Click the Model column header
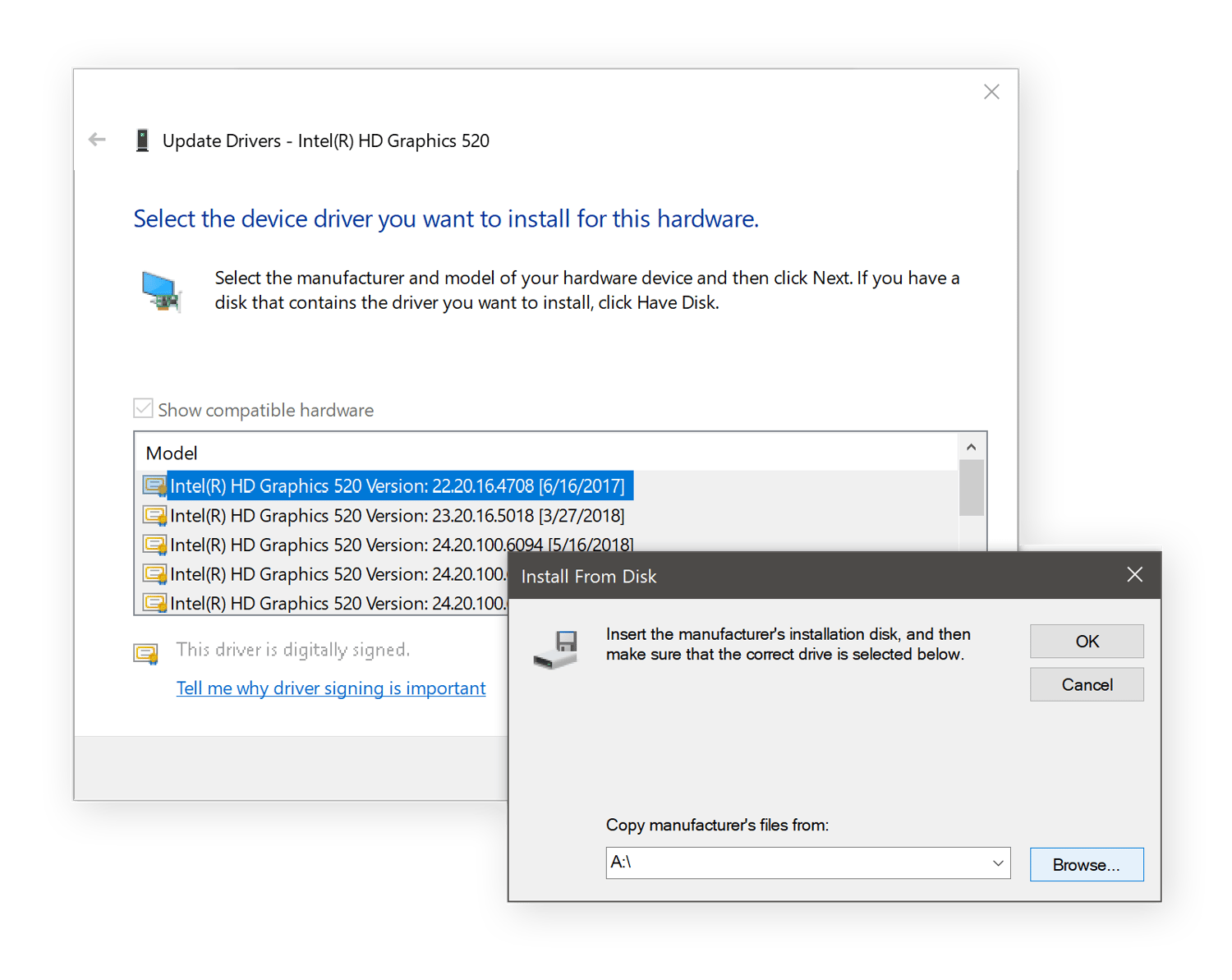The image size is (1232, 980). [x=172, y=453]
